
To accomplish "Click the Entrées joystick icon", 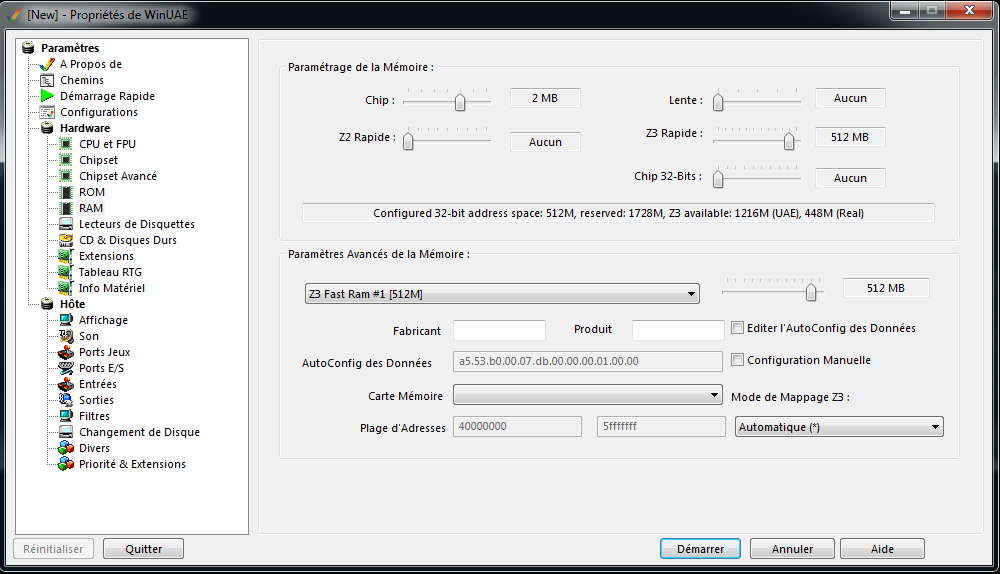I will [66, 384].
